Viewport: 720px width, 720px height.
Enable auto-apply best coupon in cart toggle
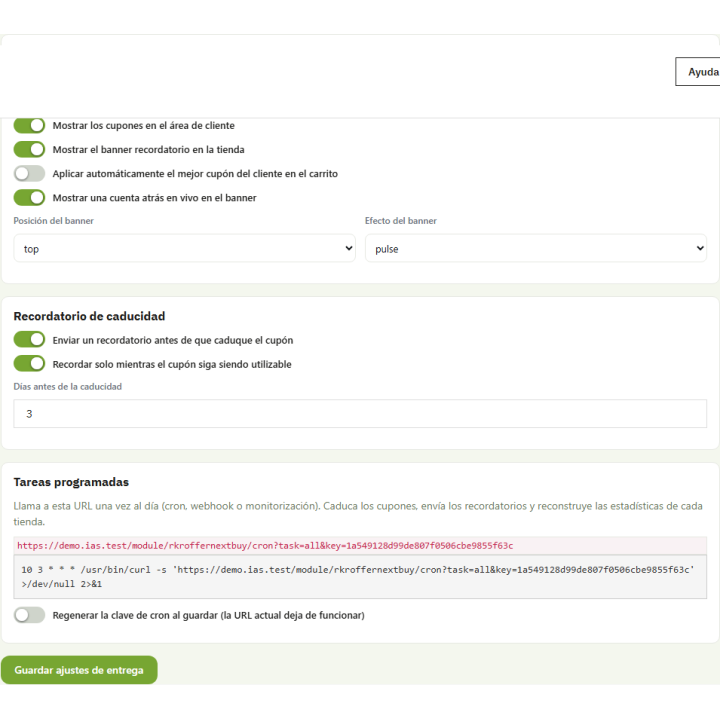point(29,174)
